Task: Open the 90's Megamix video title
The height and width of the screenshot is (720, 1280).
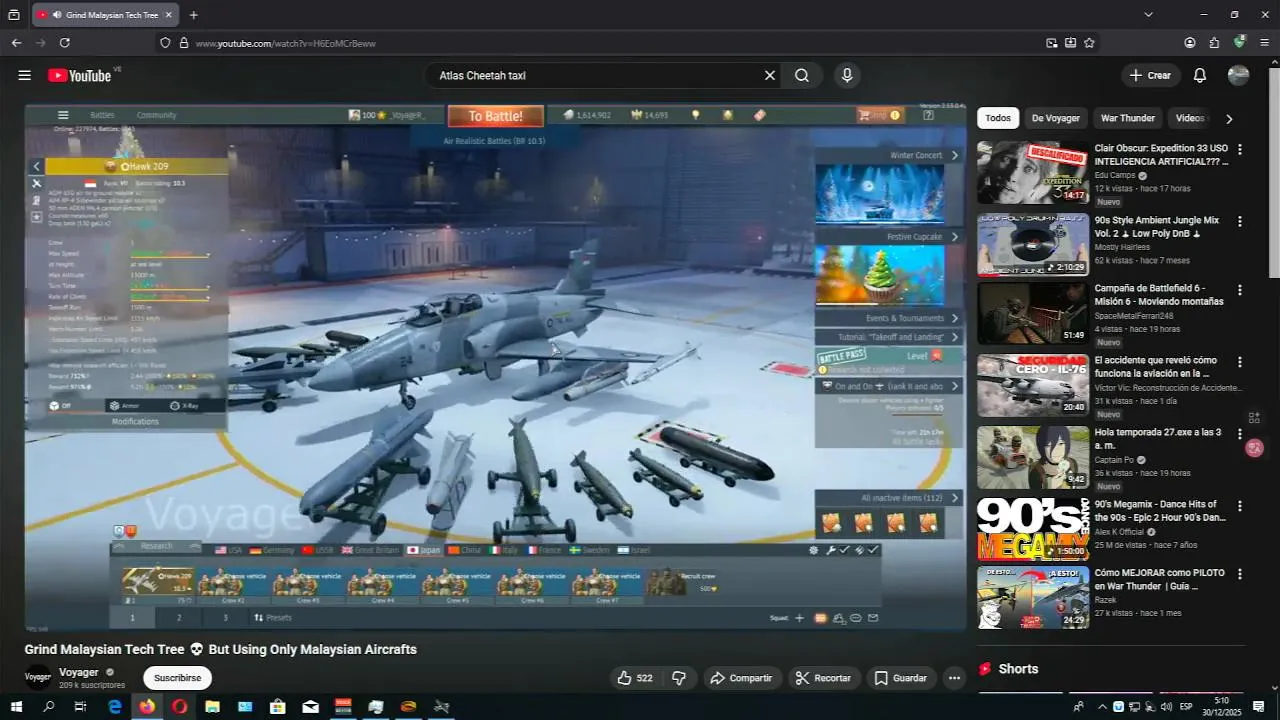Action: [x=1160, y=511]
